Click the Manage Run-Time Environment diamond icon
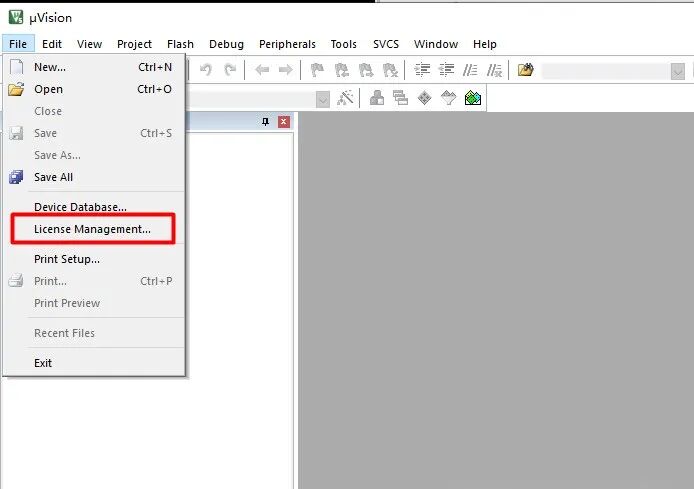 (424, 98)
